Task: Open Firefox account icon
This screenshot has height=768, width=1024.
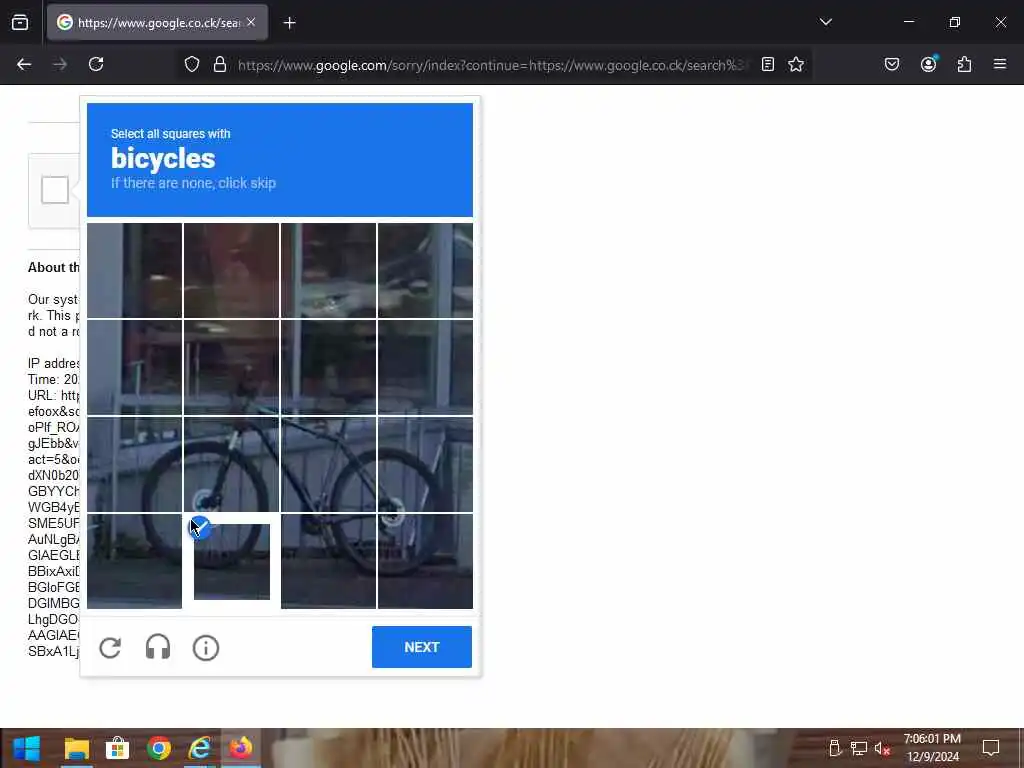Action: click(928, 64)
